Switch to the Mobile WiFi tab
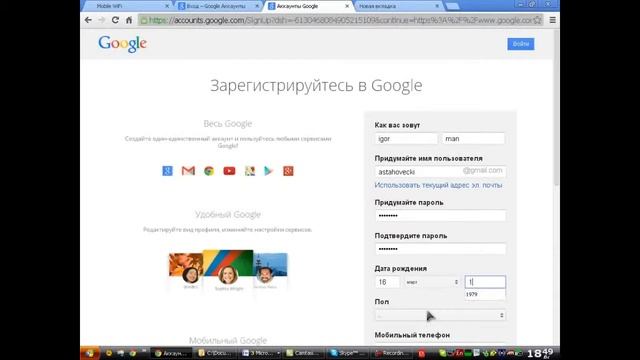Image resolution: width=640 pixels, height=360 pixels. [x=127, y=6]
